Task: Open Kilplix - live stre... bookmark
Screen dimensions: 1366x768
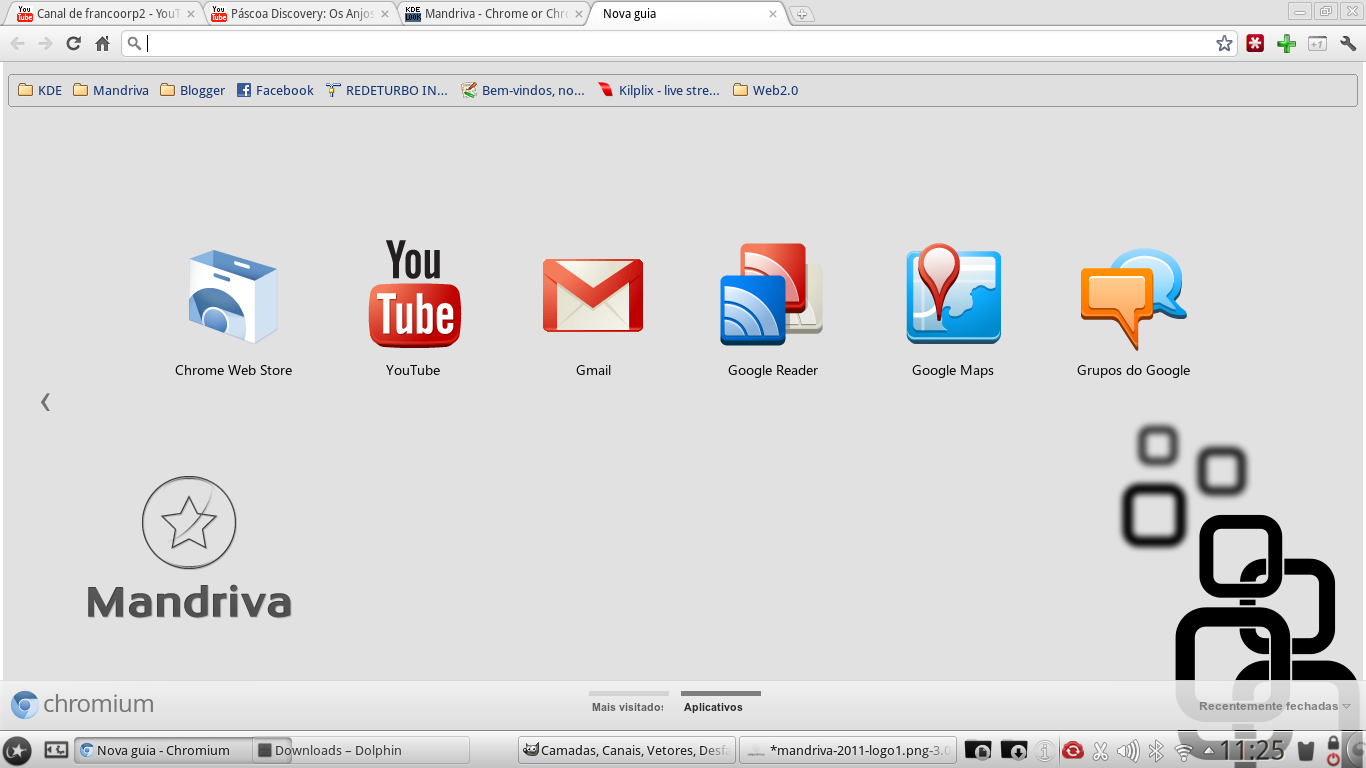Action: 658,90
